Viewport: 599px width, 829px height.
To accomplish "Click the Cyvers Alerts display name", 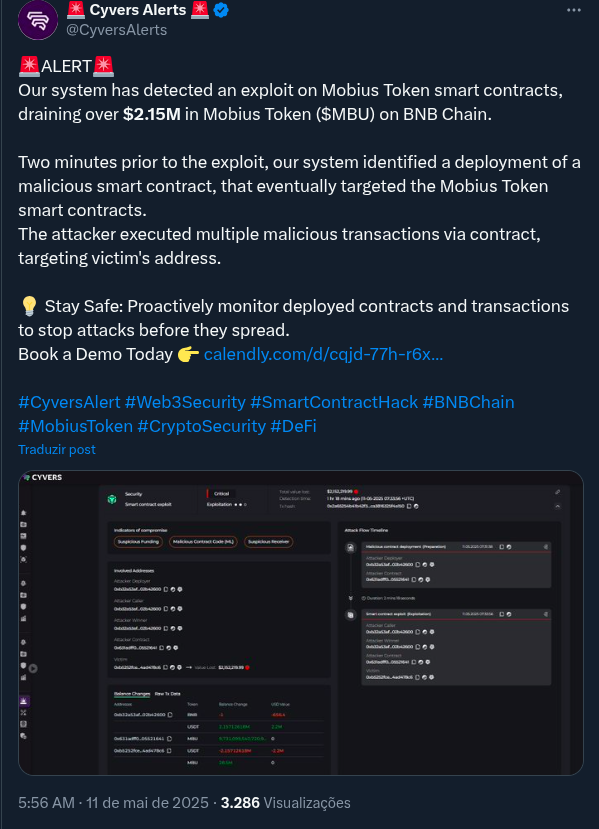I will [138, 10].
